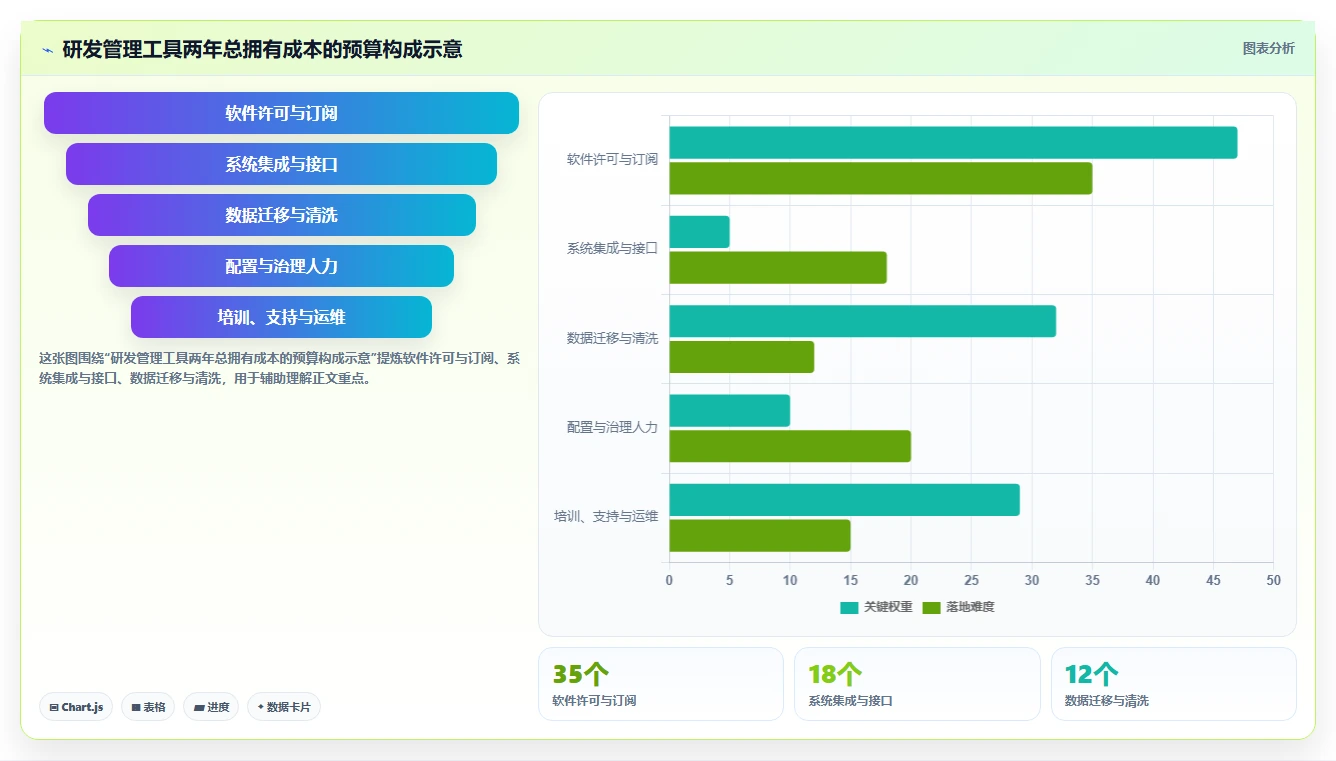Click the 系统集成与接口 y-axis label
This screenshot has width=1336, height=761.
(x=612, y=248)
